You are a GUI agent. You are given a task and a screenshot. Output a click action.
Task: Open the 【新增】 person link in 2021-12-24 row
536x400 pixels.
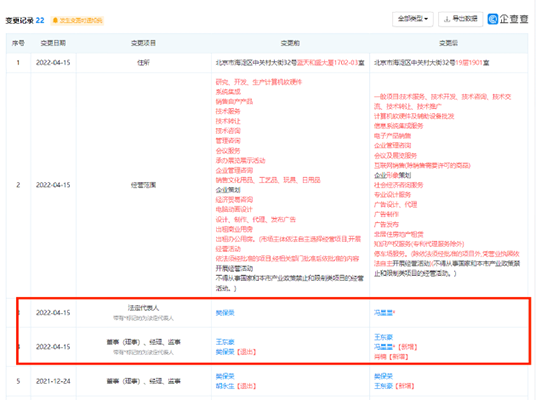tap(383, 386)
